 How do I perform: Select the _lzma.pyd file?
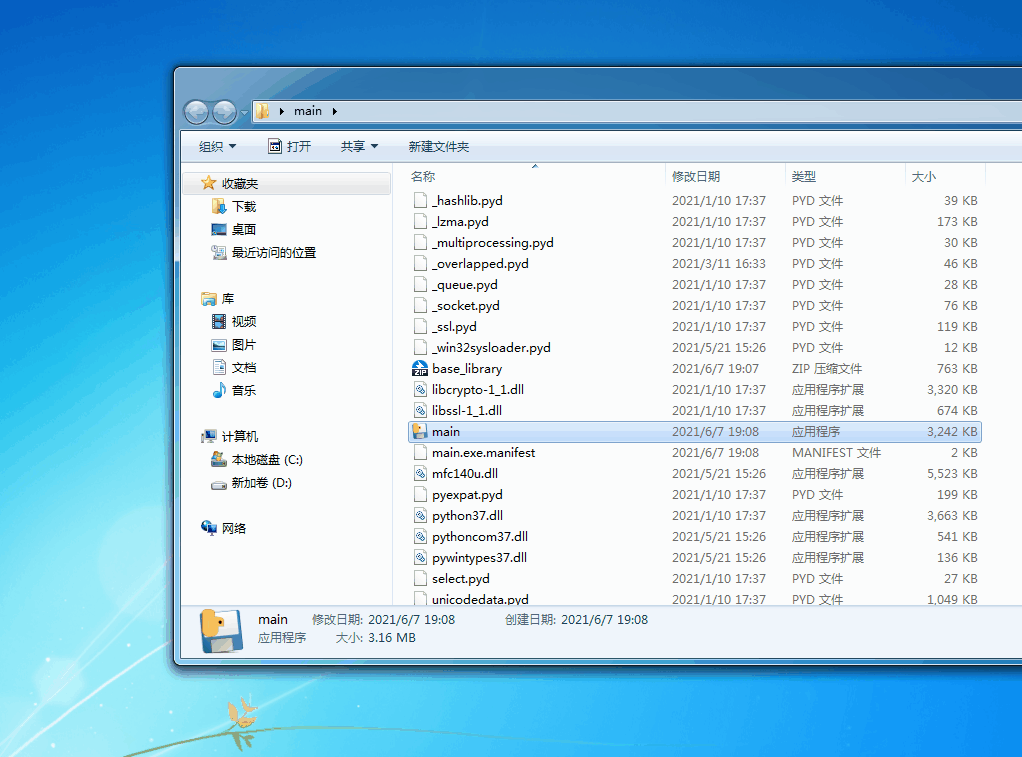pyautogui.click(x=460, y=222)
